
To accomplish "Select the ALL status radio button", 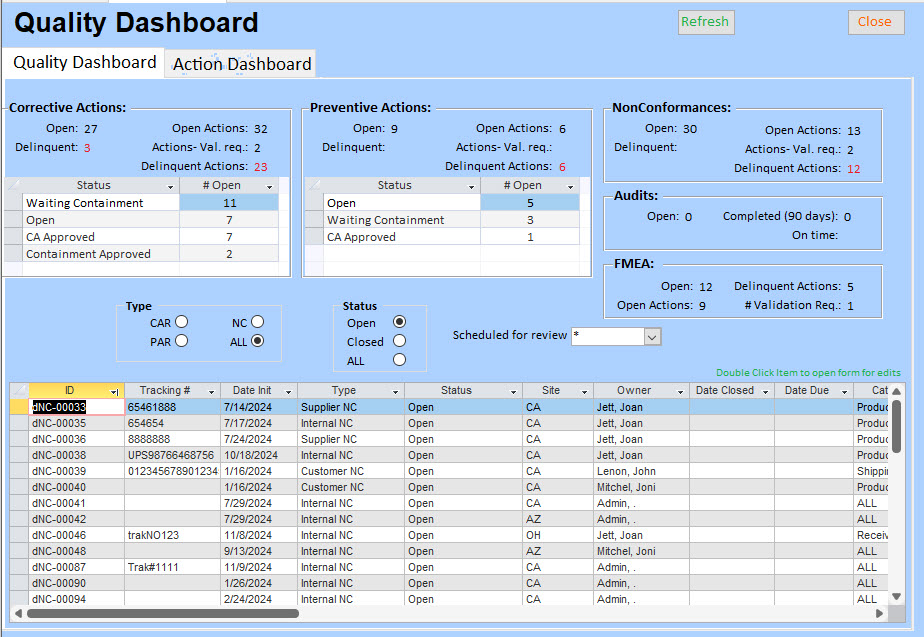I will tap(400, 360).
